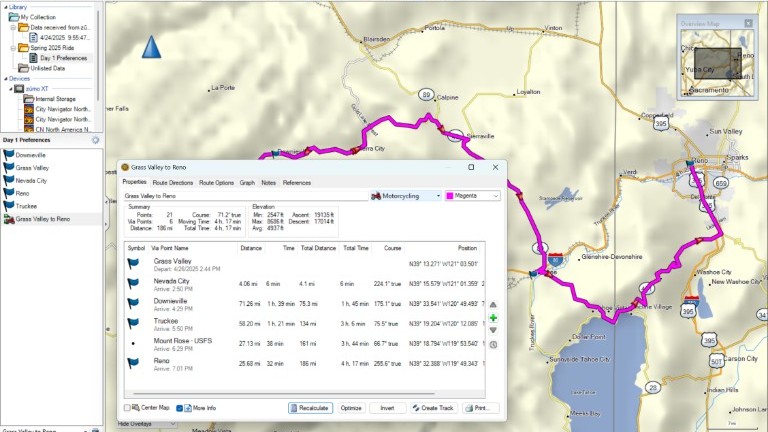
Task: Click the Invert button
Action: coord(387,408)
